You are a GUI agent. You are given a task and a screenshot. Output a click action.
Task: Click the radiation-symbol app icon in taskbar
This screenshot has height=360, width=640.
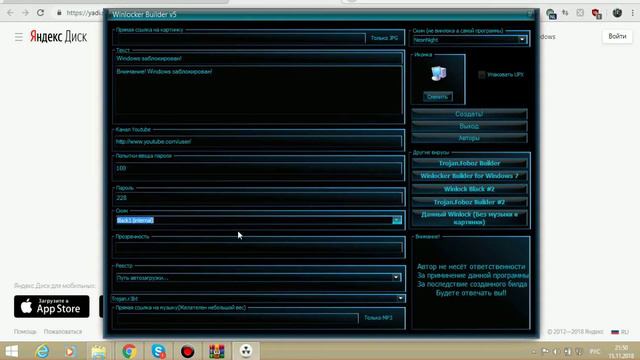(x=246, y=351)
